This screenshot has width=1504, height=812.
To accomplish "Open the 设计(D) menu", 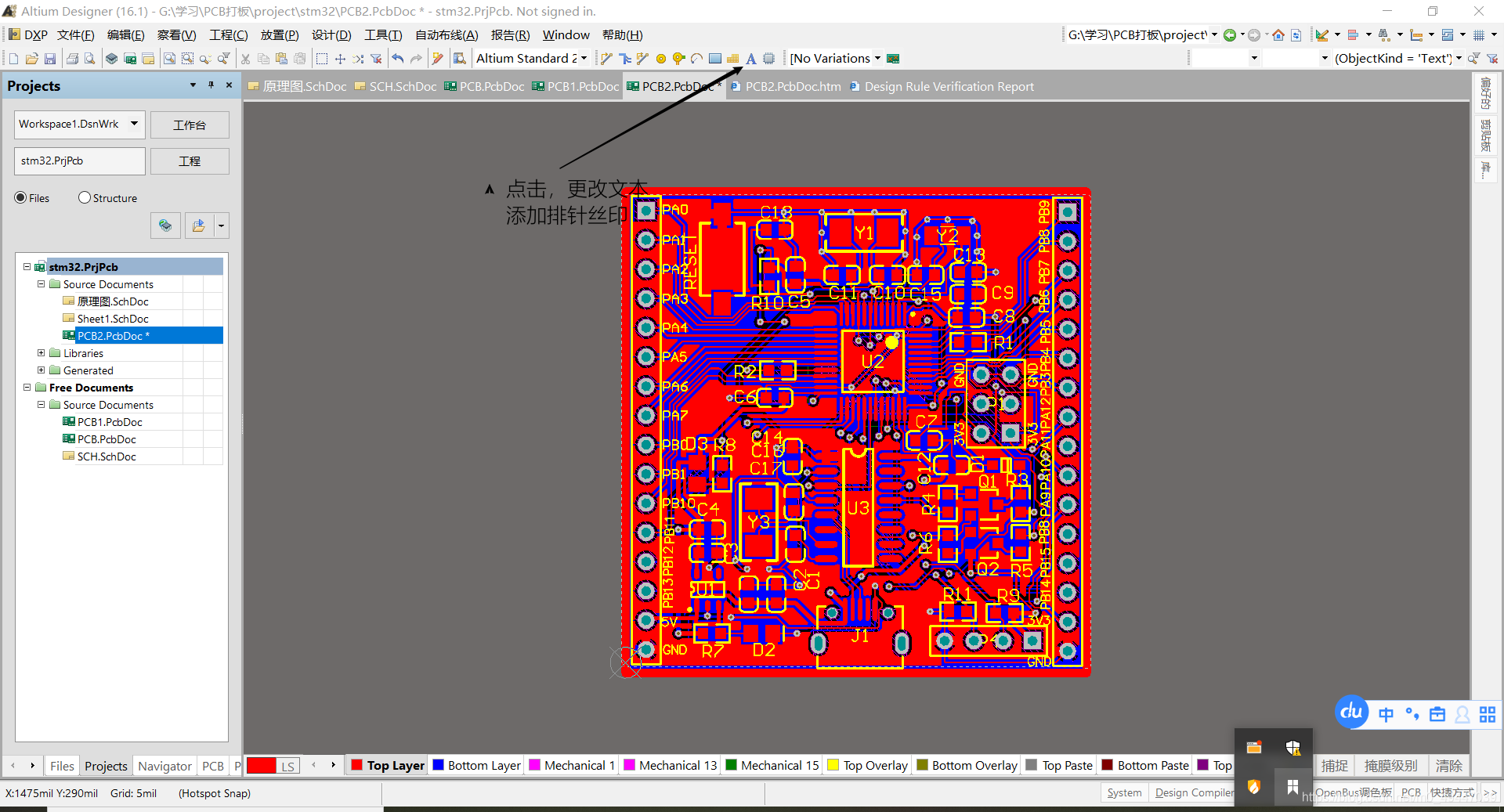I will pyautogui.click(x=331, y=35).
